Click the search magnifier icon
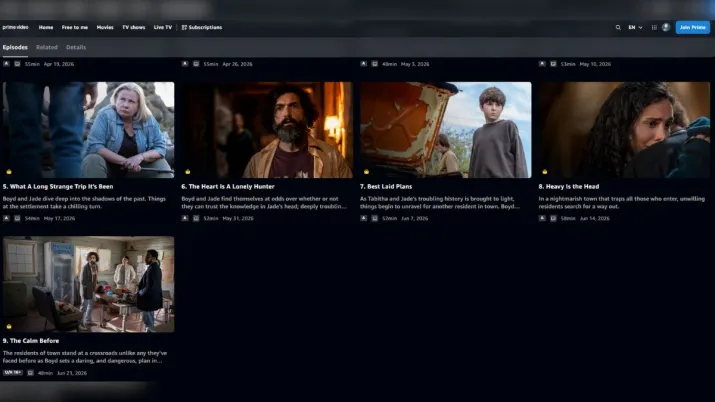This screenshot has width=715, height=402. pyautogui.click(x=618, y=27)
